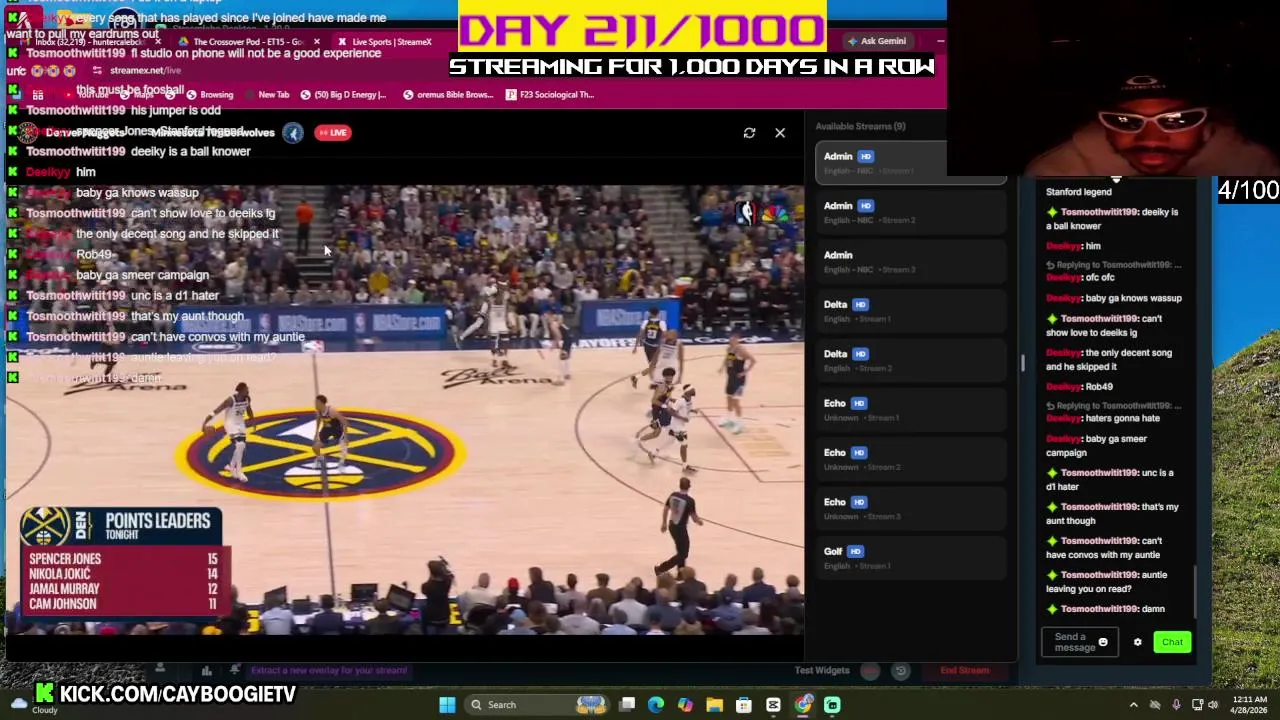Open the Browsing bookmark

coord(209,95)
